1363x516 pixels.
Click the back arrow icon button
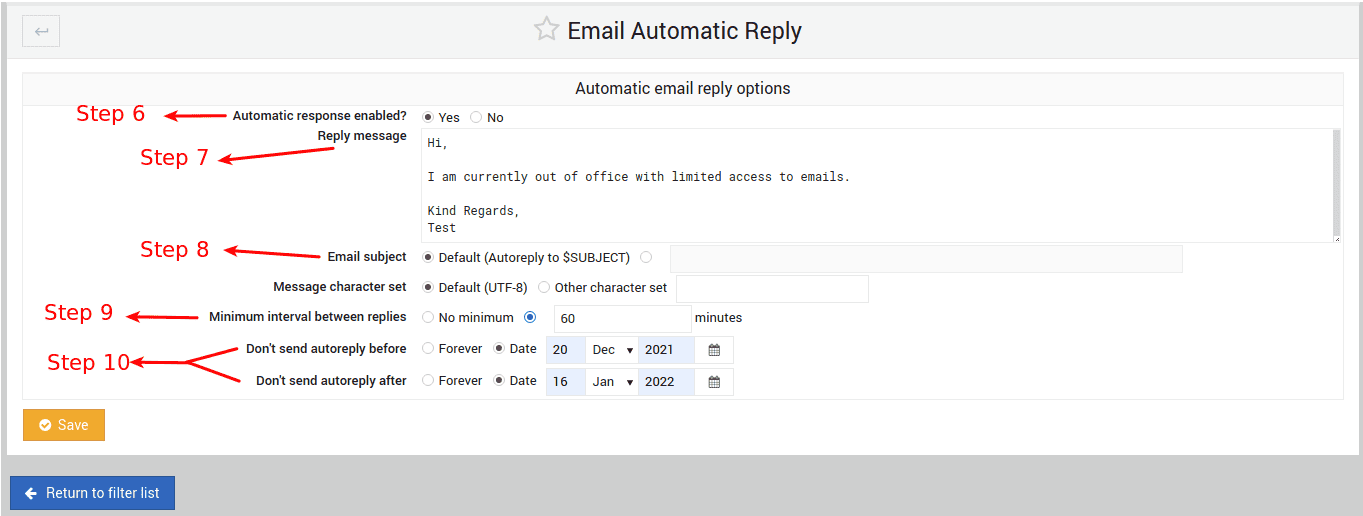[x=41, y=31]
